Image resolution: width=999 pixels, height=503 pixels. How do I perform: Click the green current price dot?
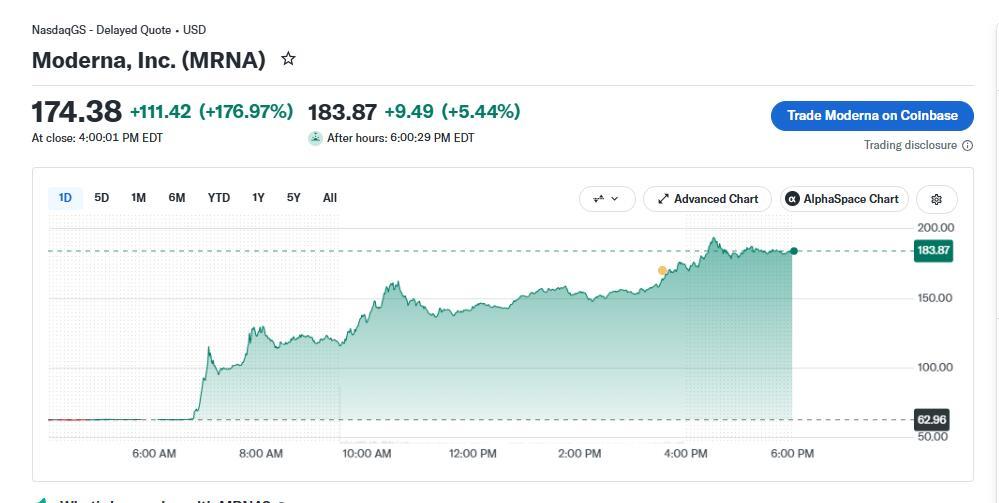tap(794, 251)
